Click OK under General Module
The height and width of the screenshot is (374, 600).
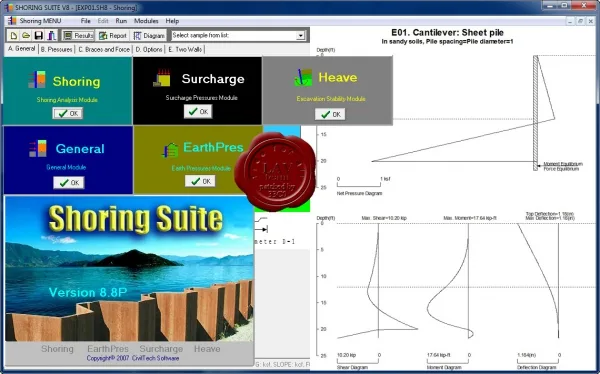point(69,183)
